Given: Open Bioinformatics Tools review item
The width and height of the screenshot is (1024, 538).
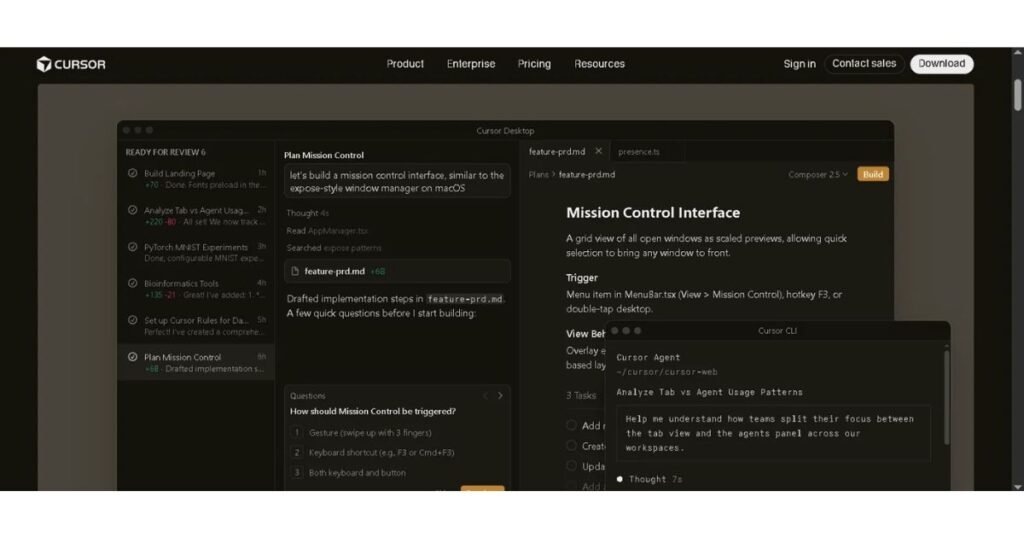Looking at the screenshot, I should tap(196, 289).
